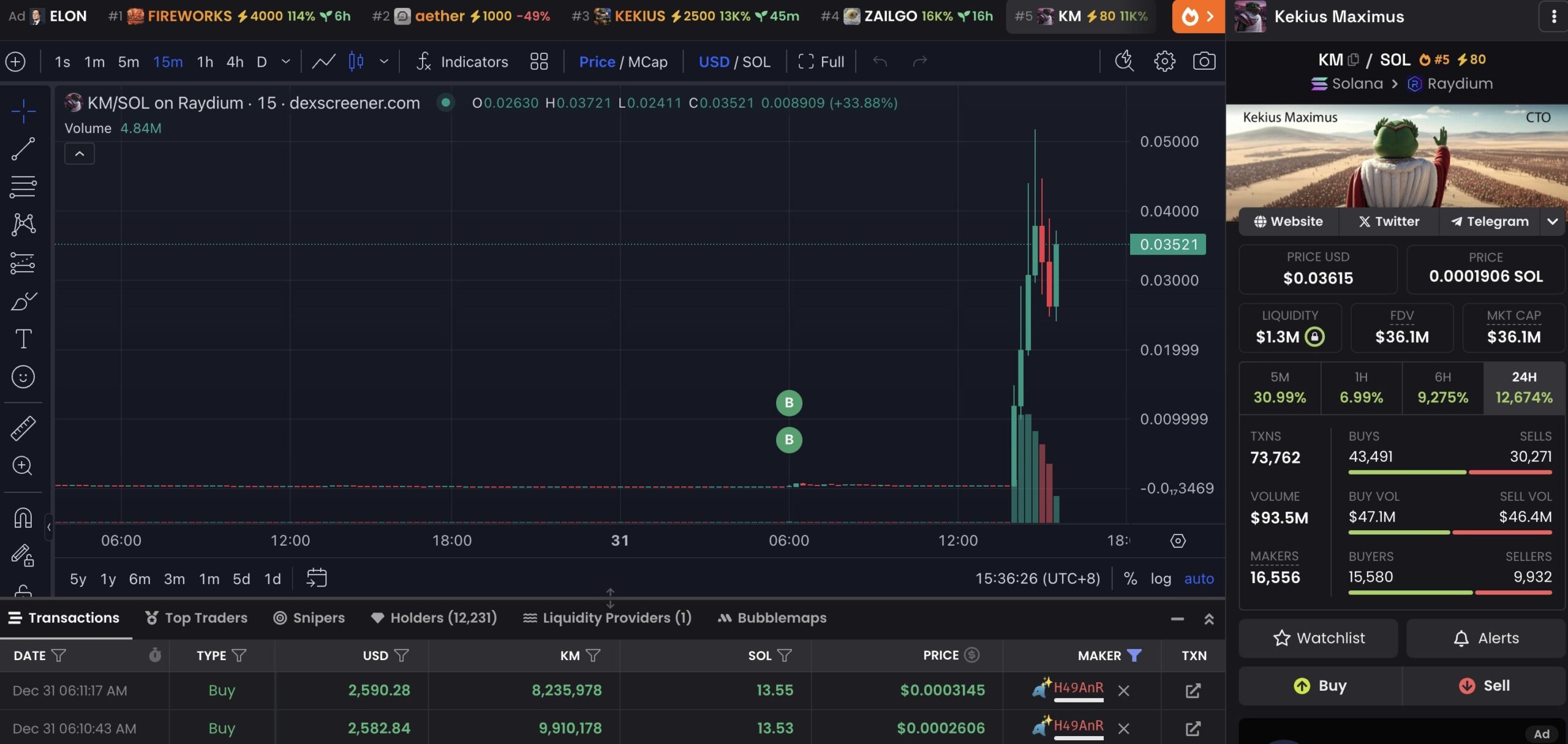
Task: Take a chart snapshot with camera
Action: point(1204,61)
